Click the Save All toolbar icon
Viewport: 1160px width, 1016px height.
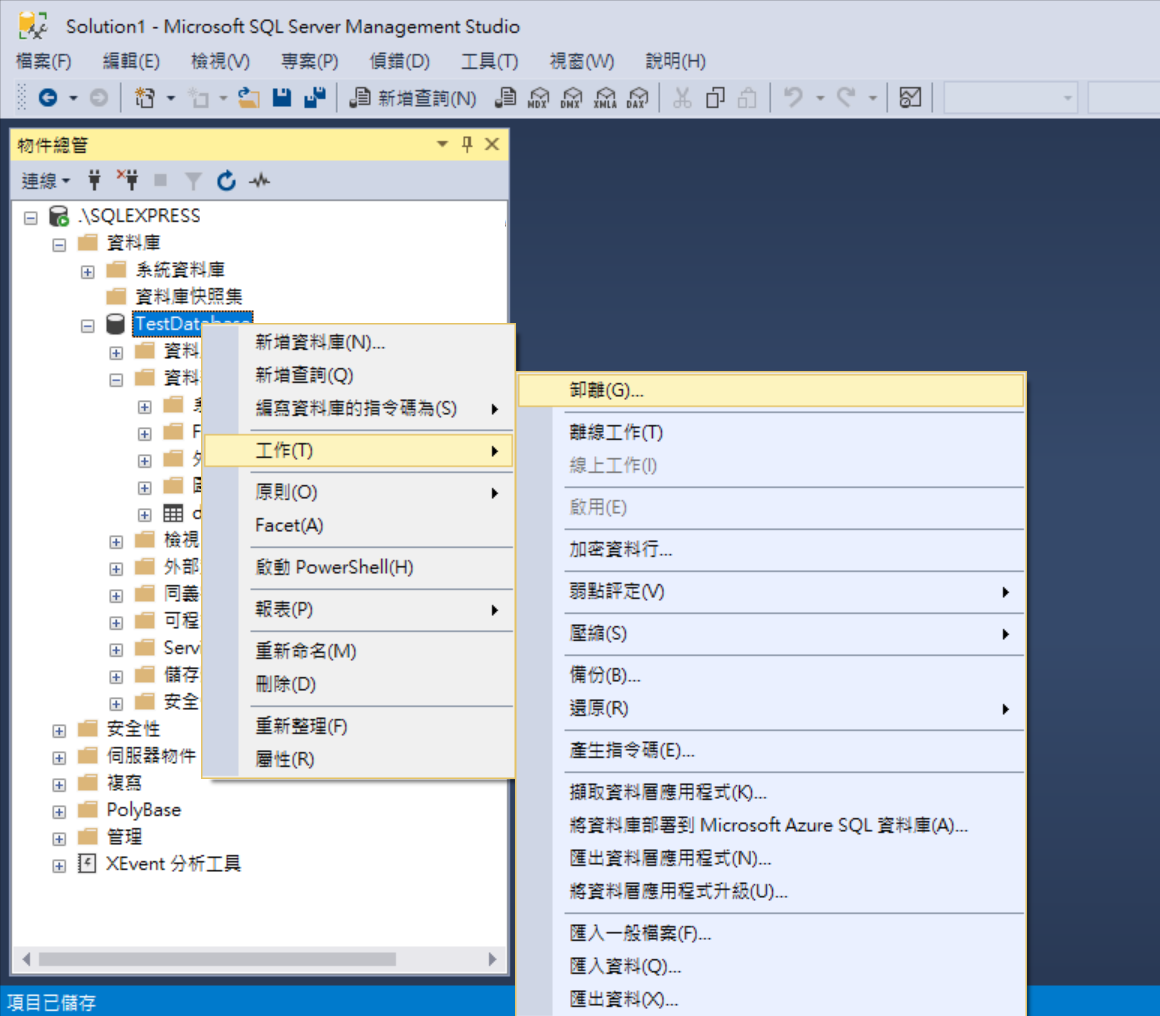[x=315, y=98]
